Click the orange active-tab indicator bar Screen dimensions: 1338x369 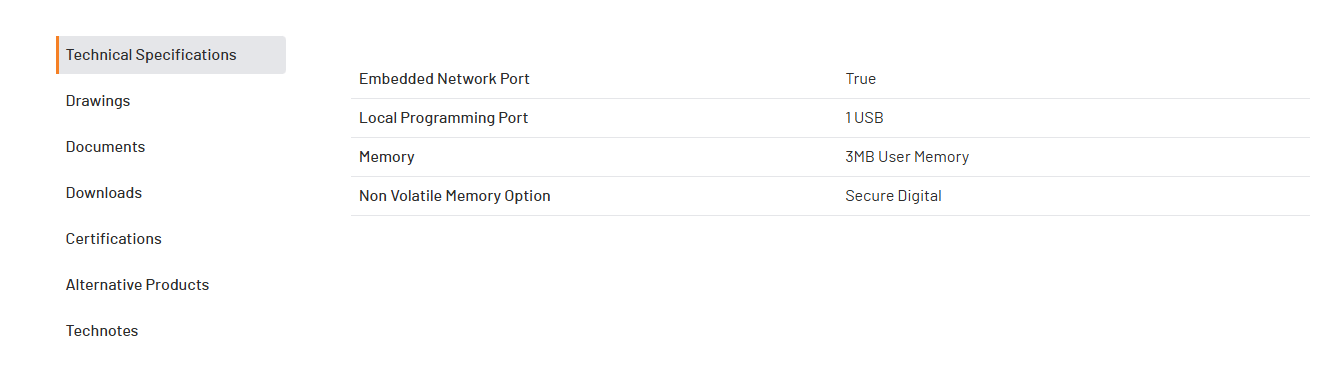click(x=58, y=55)
